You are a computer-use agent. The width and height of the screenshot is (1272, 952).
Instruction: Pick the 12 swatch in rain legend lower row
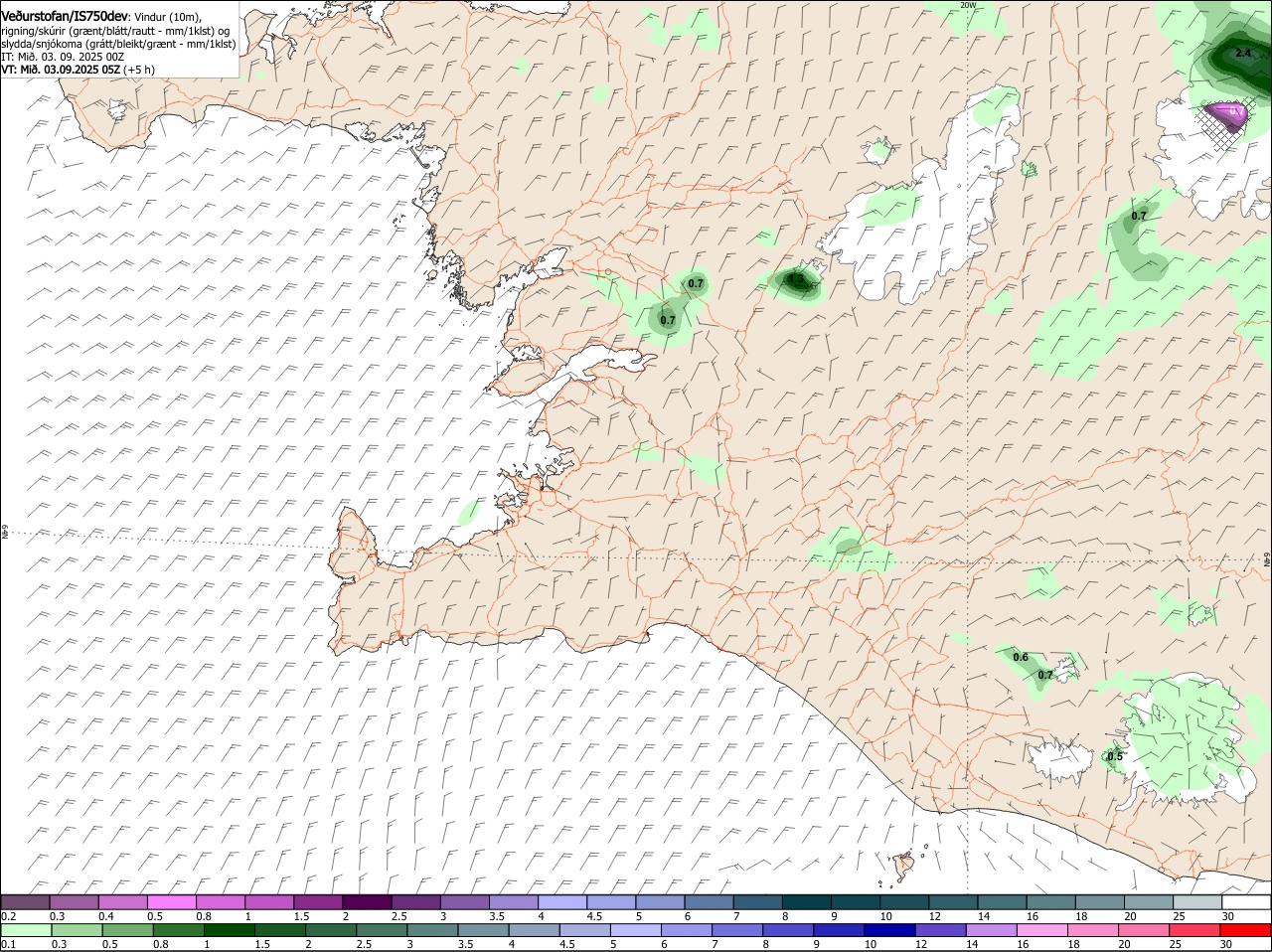[x=942, y=930]
